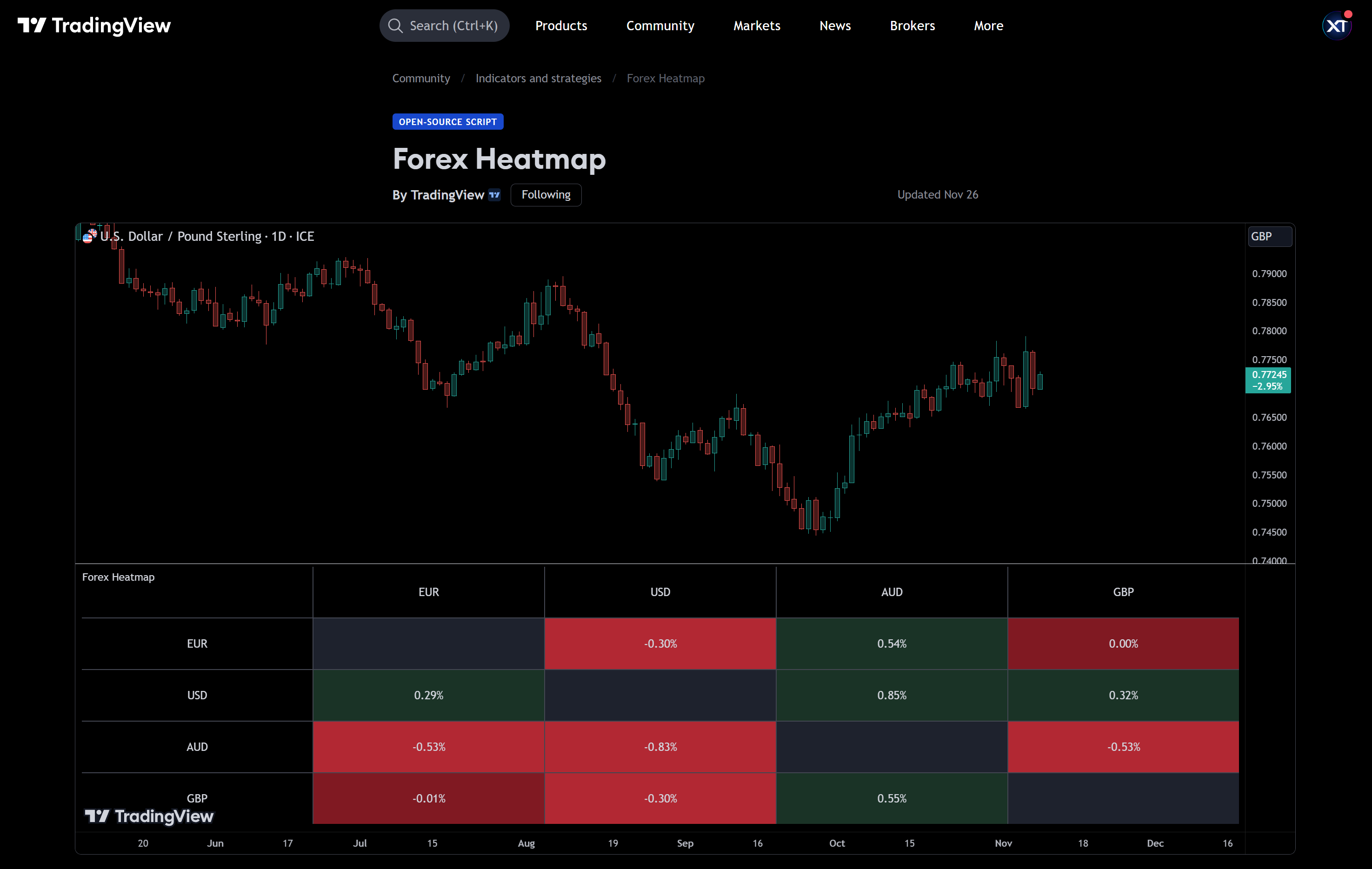Expand the Products menu
Viewport: 1372px width, 869px height.
point(560,25)
